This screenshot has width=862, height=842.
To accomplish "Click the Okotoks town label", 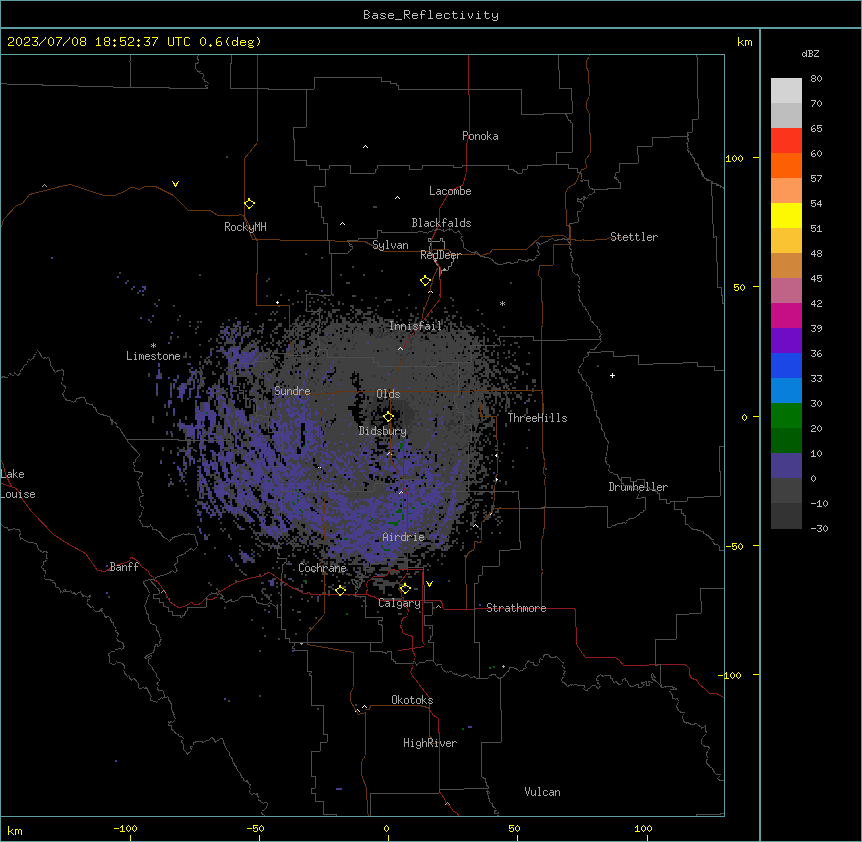I will pos(412,700).
